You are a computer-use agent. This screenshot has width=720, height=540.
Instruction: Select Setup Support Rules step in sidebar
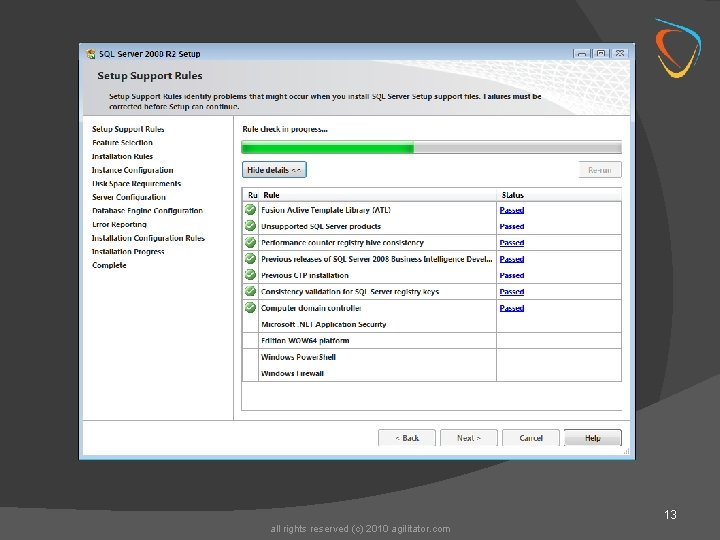(x=128, y=129)
